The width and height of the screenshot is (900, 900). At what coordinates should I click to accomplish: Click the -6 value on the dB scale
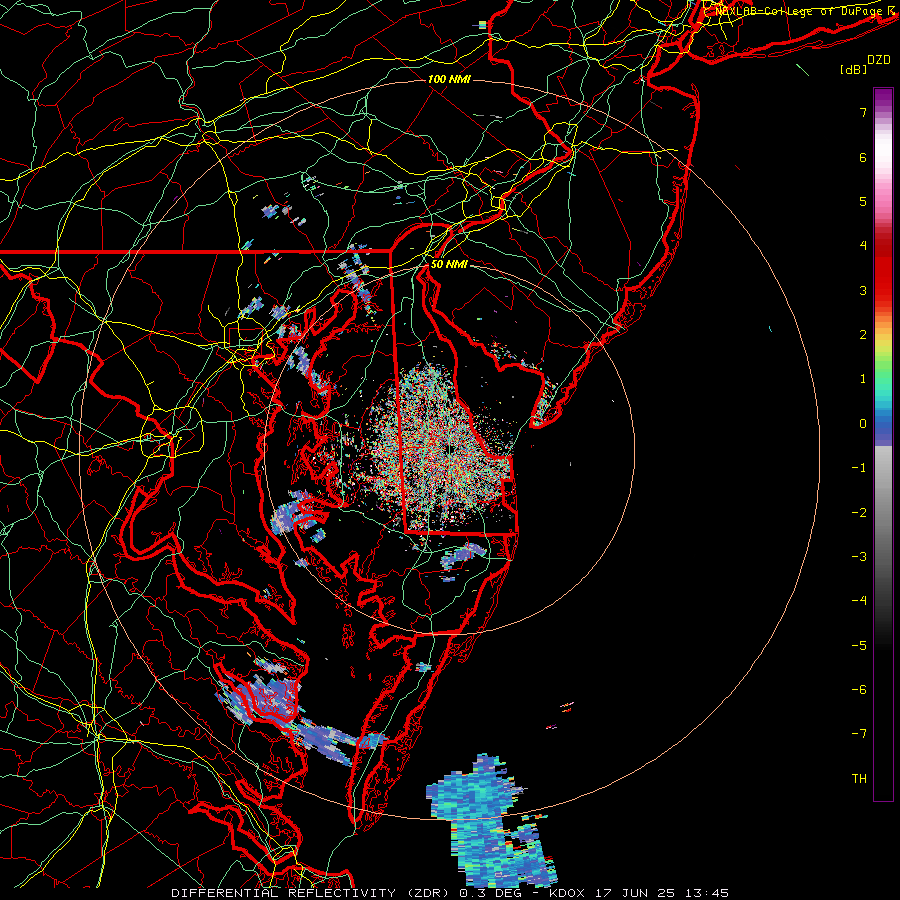(x=859, y=690)
